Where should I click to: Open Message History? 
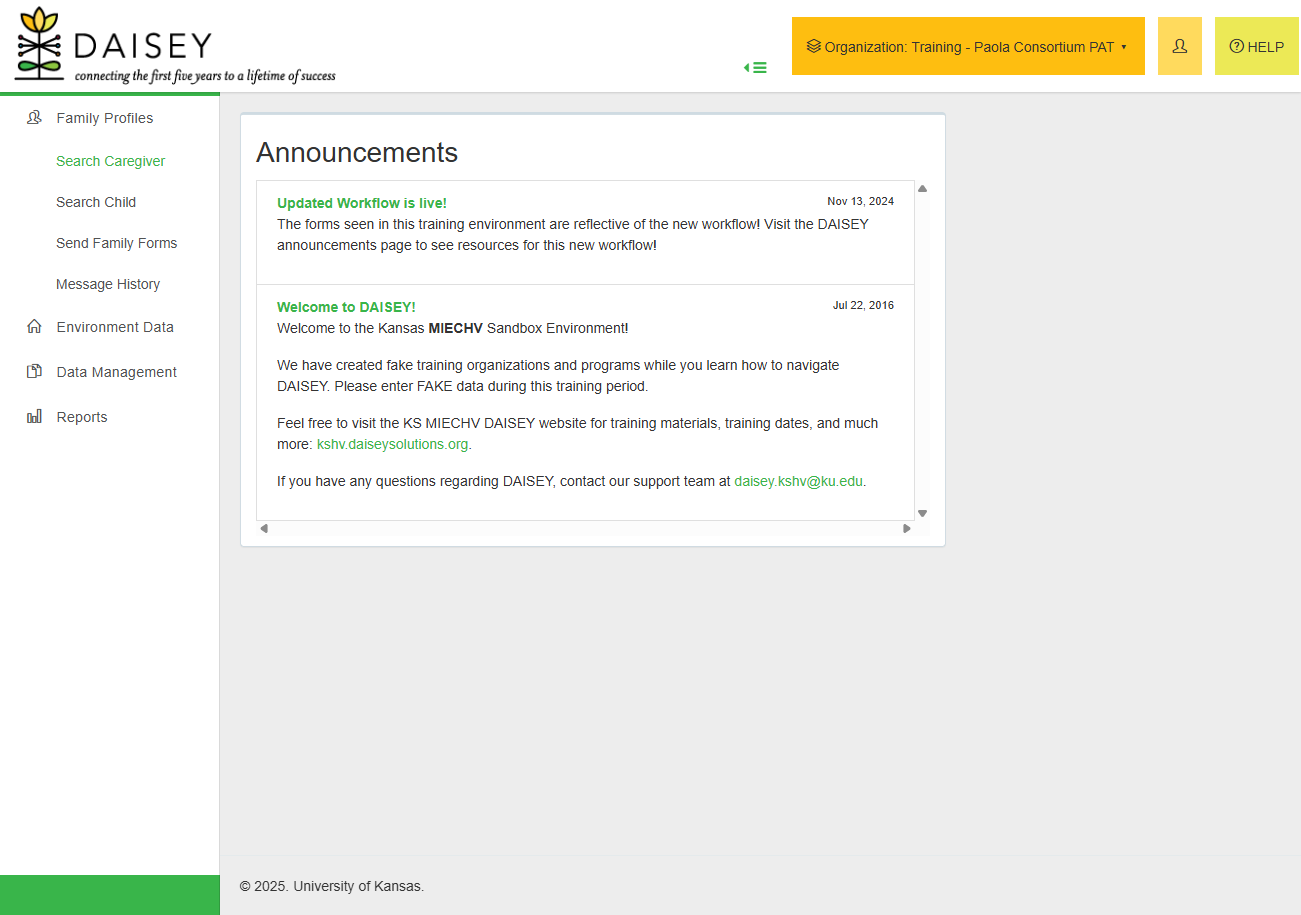click(x=108, y=284)
